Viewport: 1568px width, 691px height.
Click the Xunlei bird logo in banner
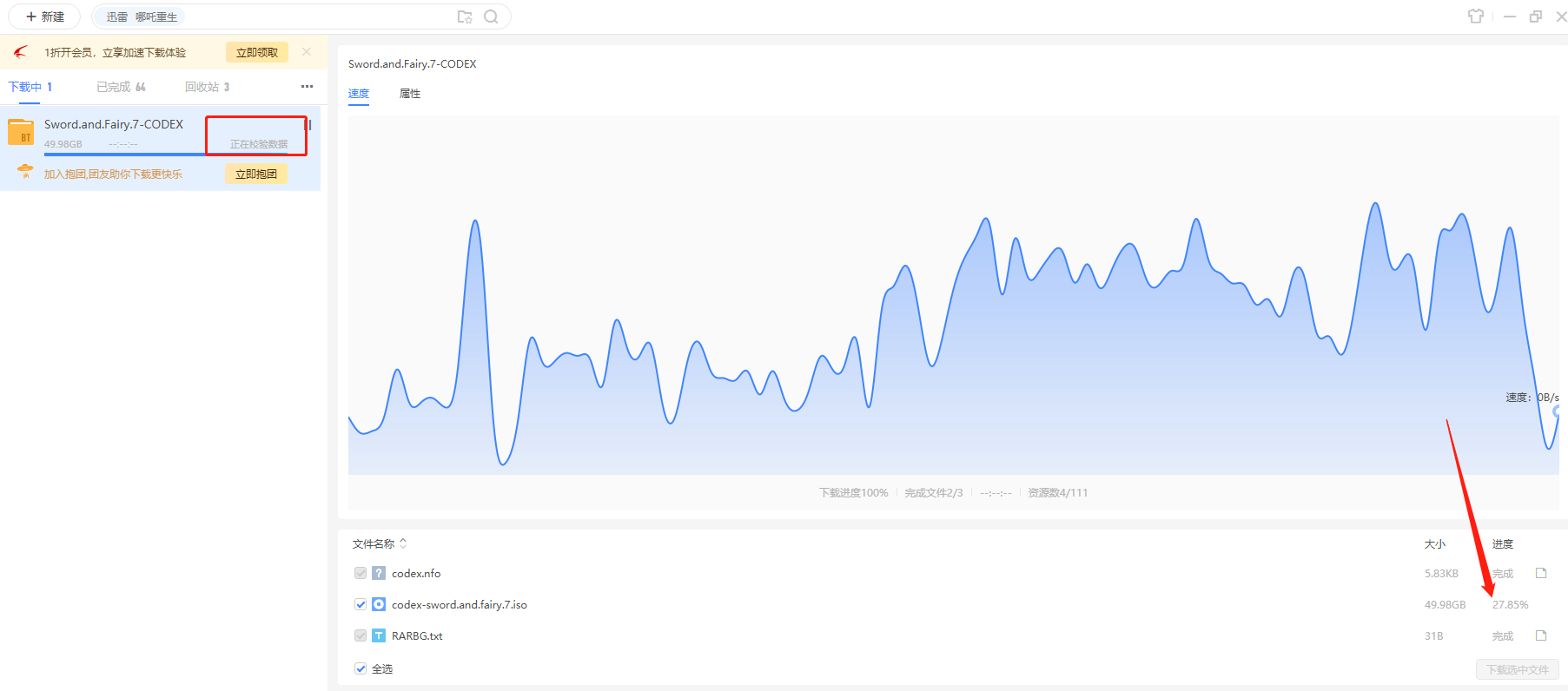click(21, 53)
